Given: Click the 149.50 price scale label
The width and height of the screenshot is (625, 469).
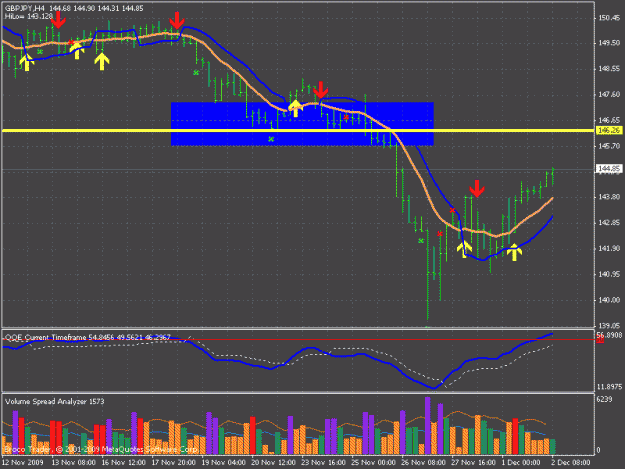Looking at the screenshot, I should pyautogui.click(x=609, y=43).
